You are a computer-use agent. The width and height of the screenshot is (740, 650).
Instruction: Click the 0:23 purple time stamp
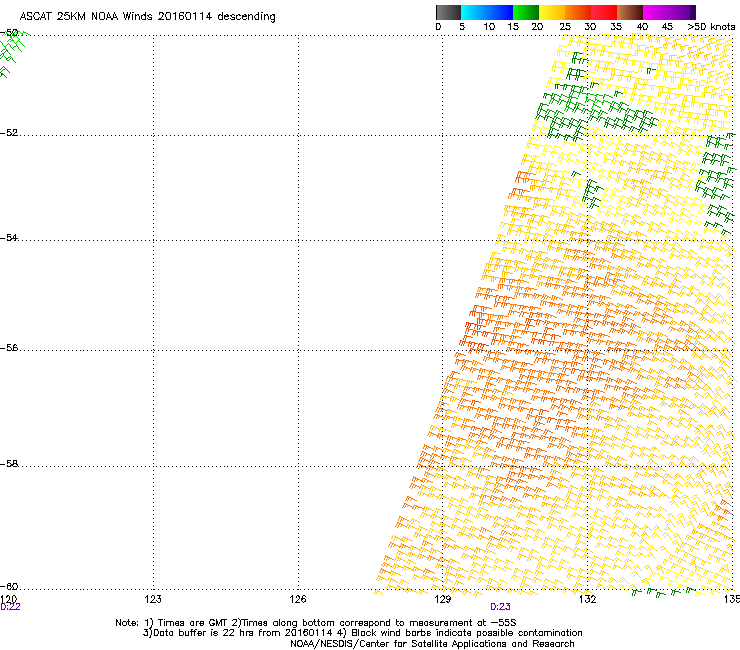500,607
